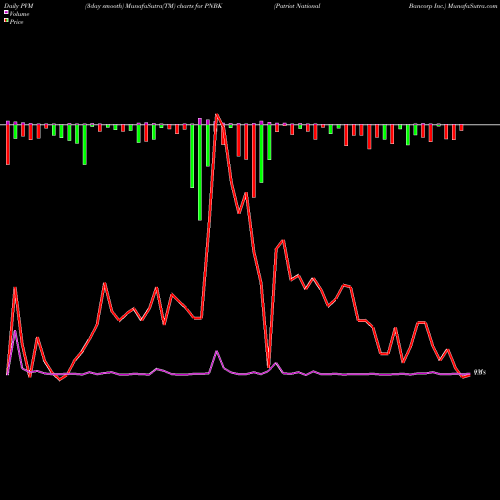
Task: Click the Price legend color swatch
Action: (6, 21)
